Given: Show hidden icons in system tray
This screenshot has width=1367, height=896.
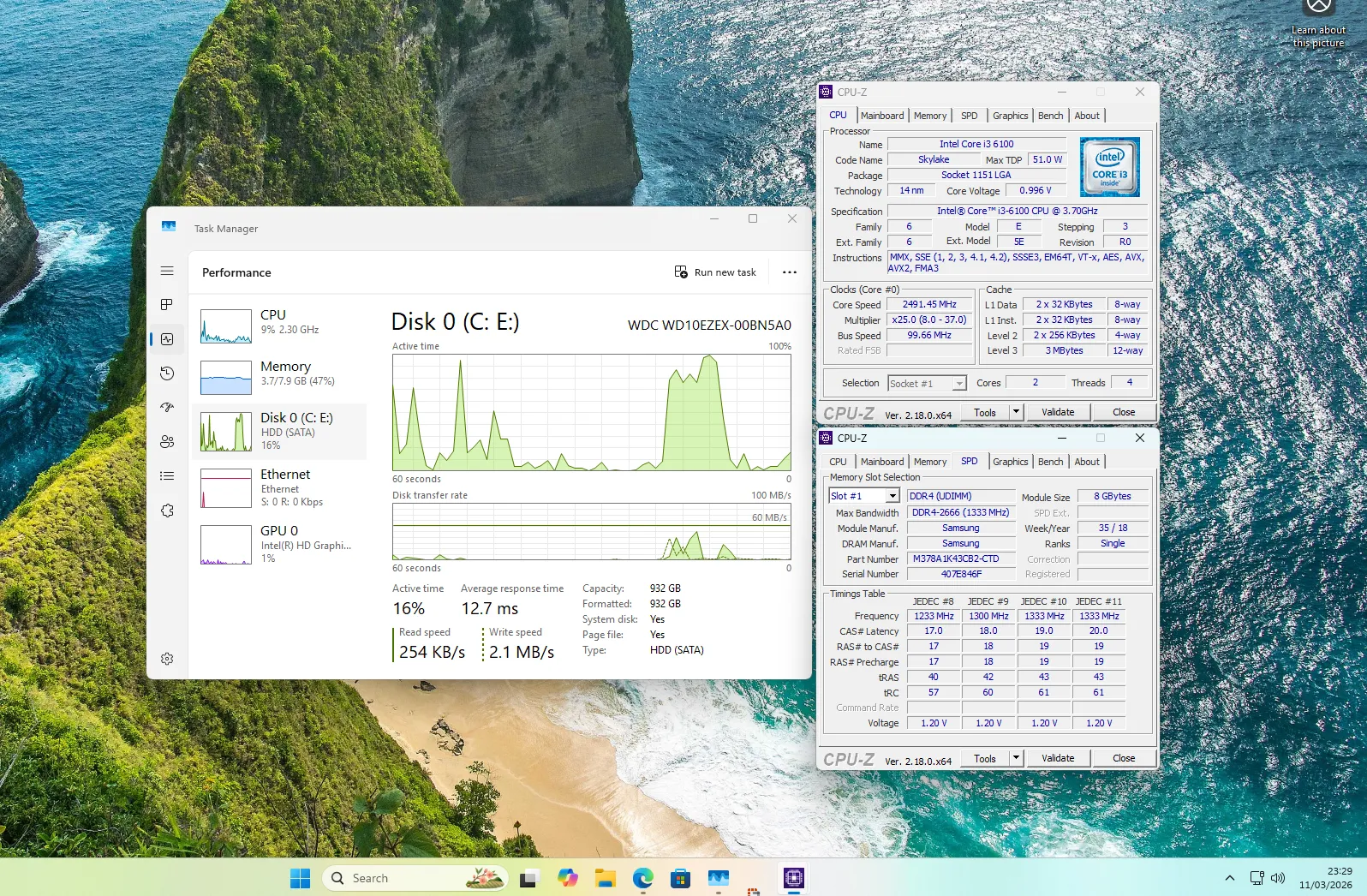Looking at the screenshot, I should tap(1229, 878).
